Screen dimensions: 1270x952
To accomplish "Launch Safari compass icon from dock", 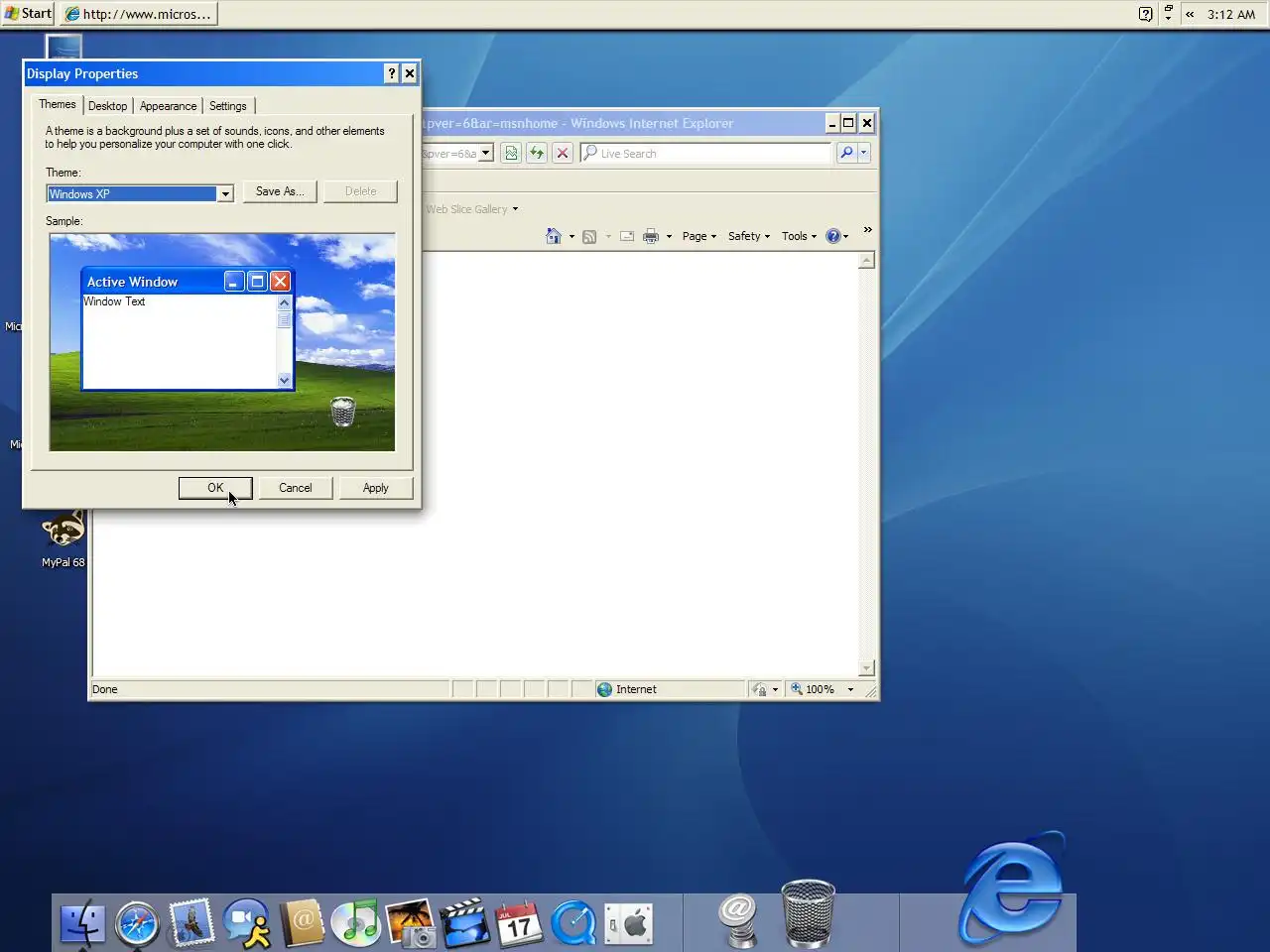I will 137,924.
